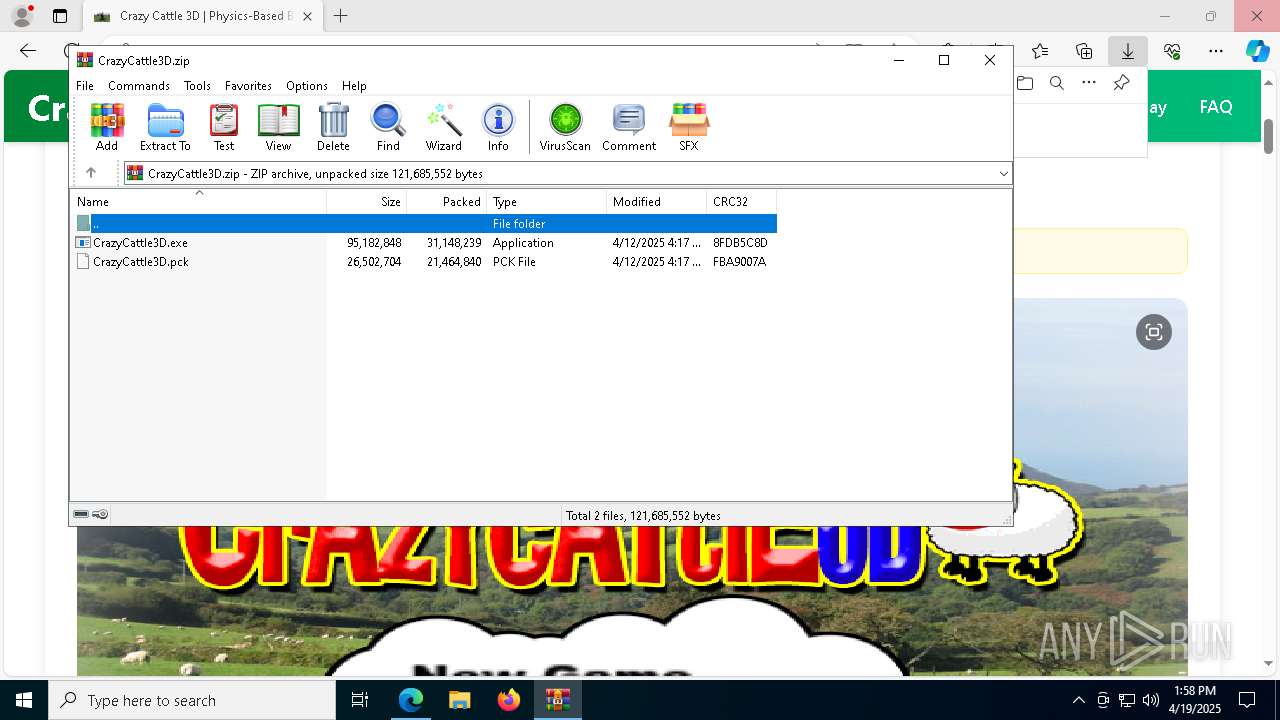Open Firefox from the taskbar

(509, 700)
